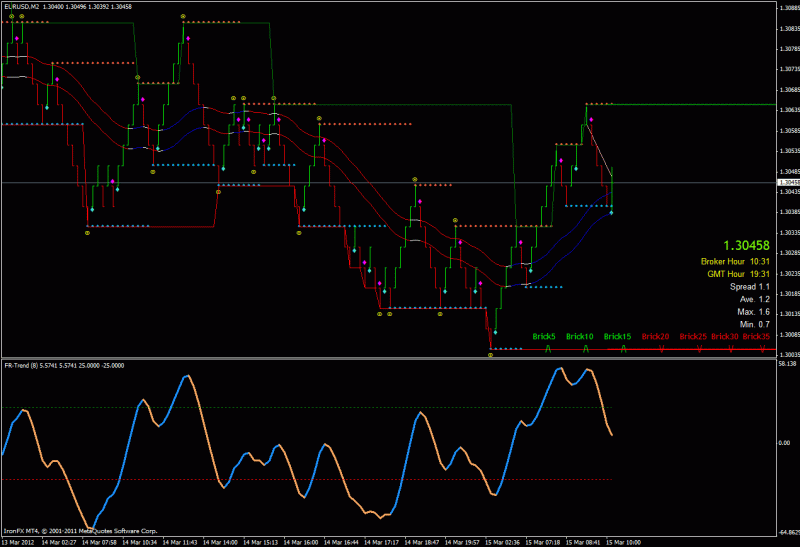Image resolution: width=800 pixels, height=547 pixels.
Task: Click the large green 1.30458 price display
Action: (x=746, y=245)
